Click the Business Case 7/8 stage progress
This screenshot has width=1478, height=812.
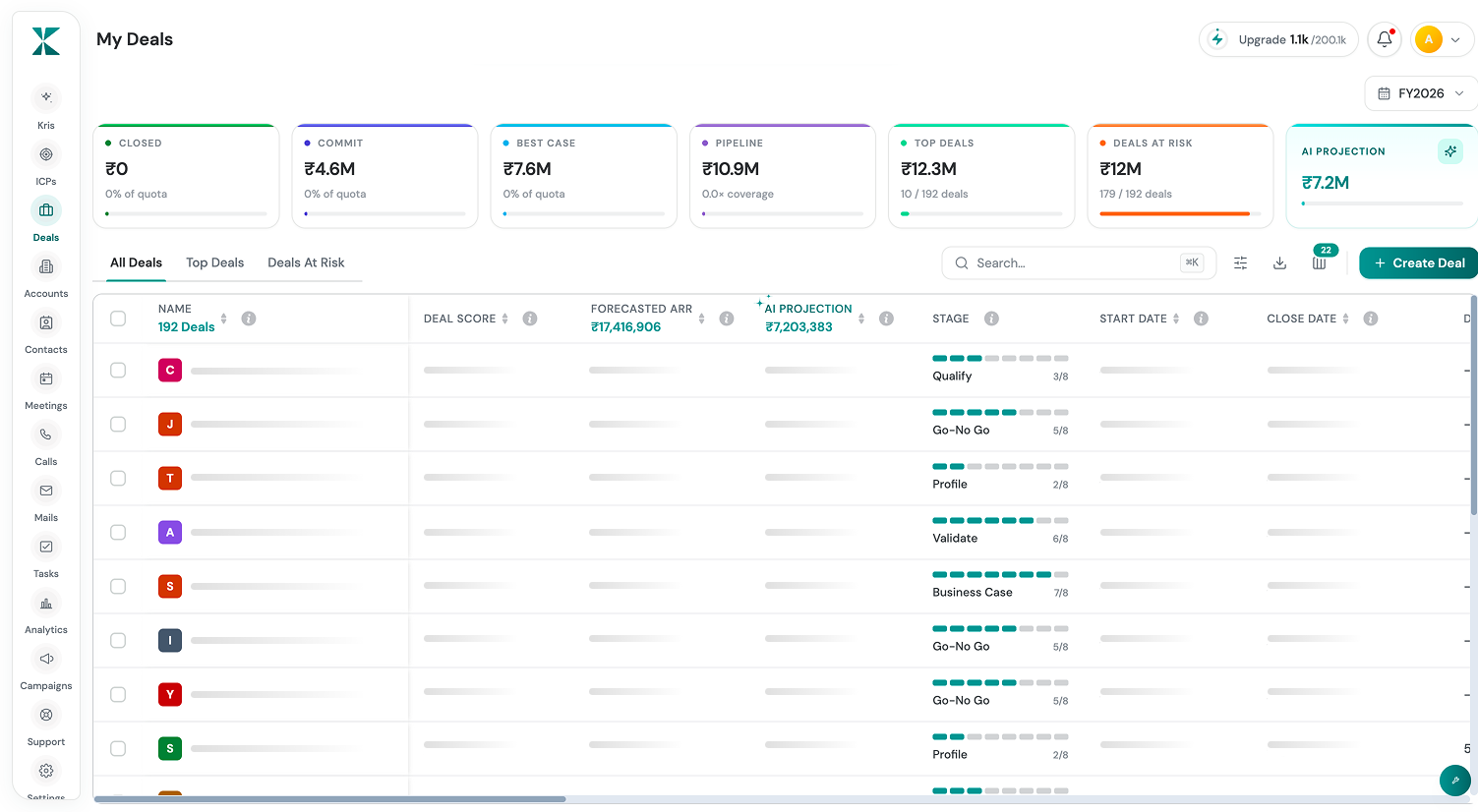pyautogui.click(x=1000, y=574)
